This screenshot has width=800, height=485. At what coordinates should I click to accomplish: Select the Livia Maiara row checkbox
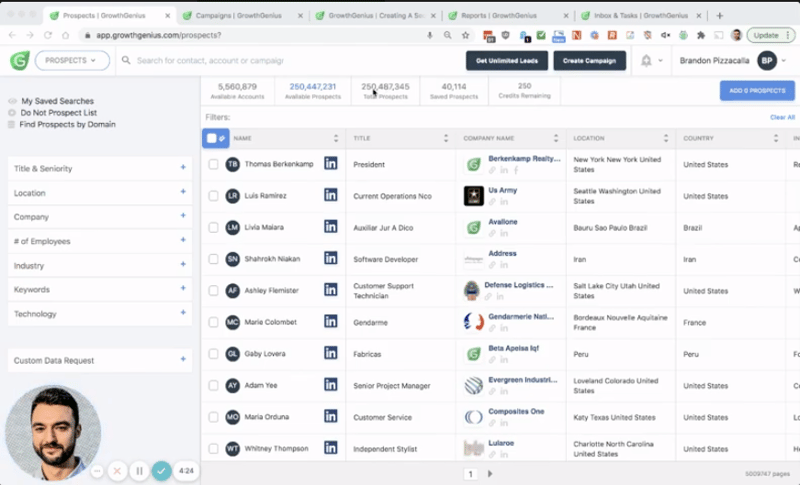[213, 227]
